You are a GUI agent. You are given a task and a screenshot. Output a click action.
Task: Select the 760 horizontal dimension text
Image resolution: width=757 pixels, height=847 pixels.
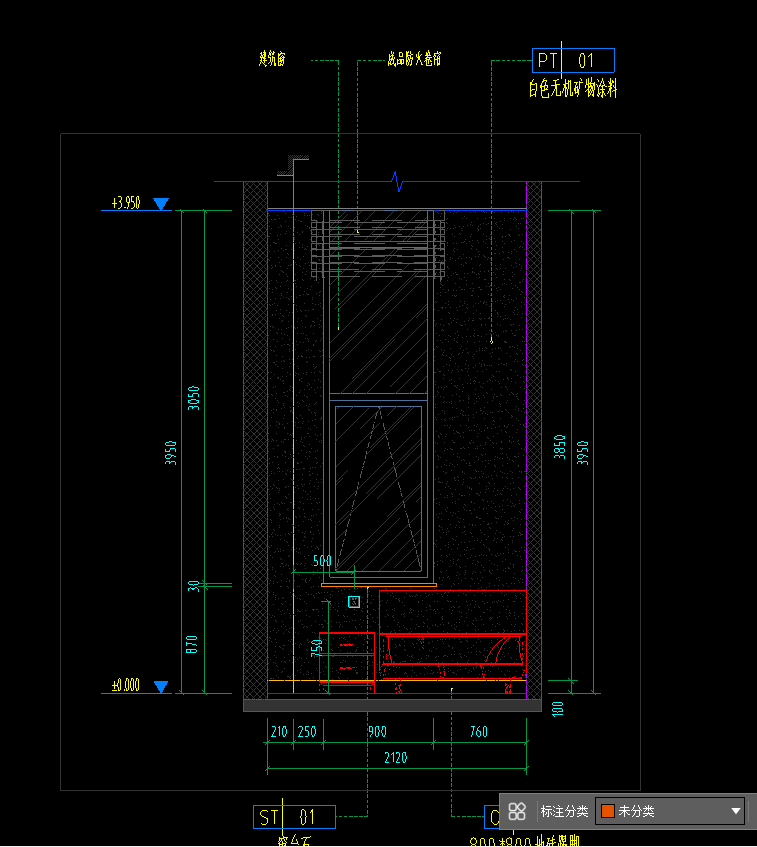(x=479, y=732)
